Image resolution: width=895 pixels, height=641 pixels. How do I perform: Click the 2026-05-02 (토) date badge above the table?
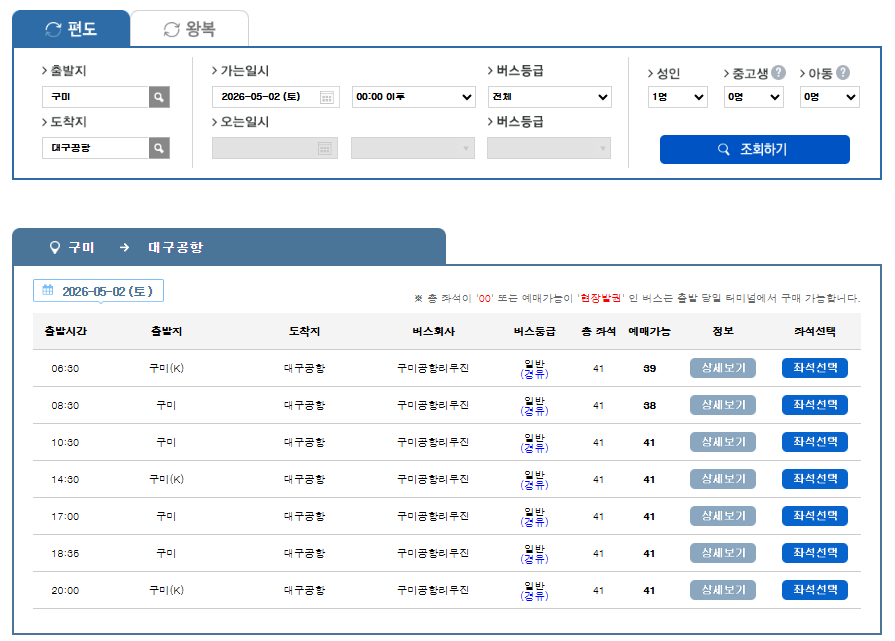click(98, 291)
